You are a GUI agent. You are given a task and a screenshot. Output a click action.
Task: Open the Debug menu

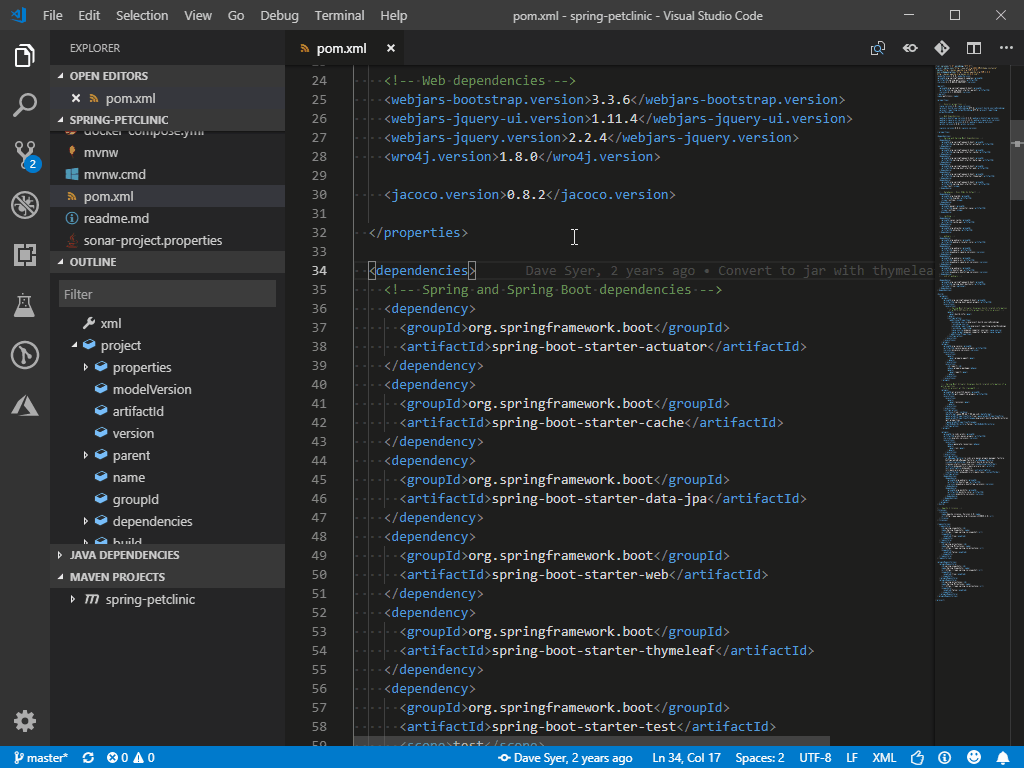[279, 15]
